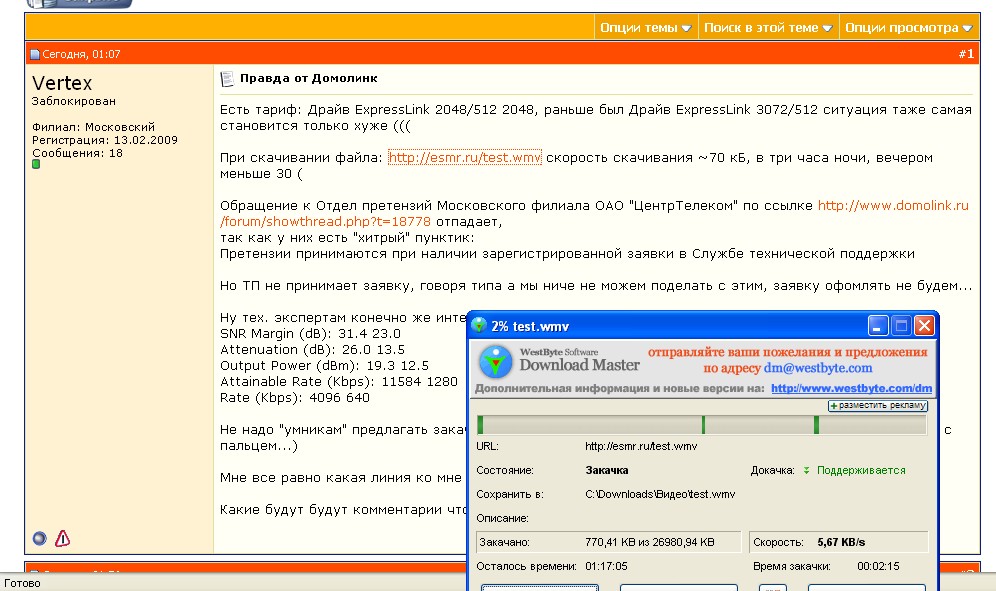Open the Поиск в этой теме dropdown
This screenshot has width=996, height=591.
click(767, 28)
